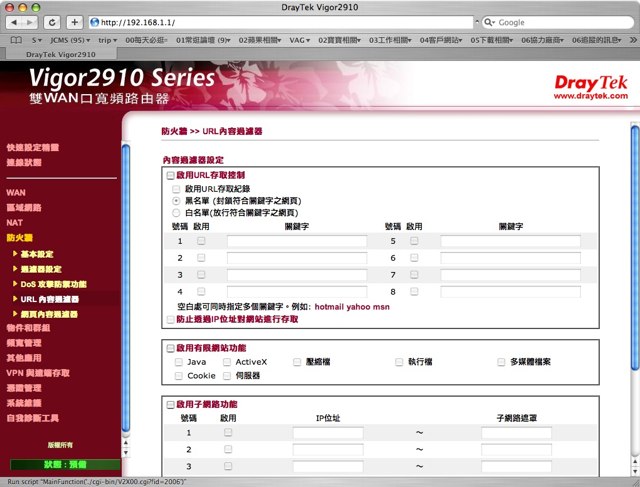Enable keyword row 2 checkbox
Viewport: 640px width, 487px height.
[201, 258]
